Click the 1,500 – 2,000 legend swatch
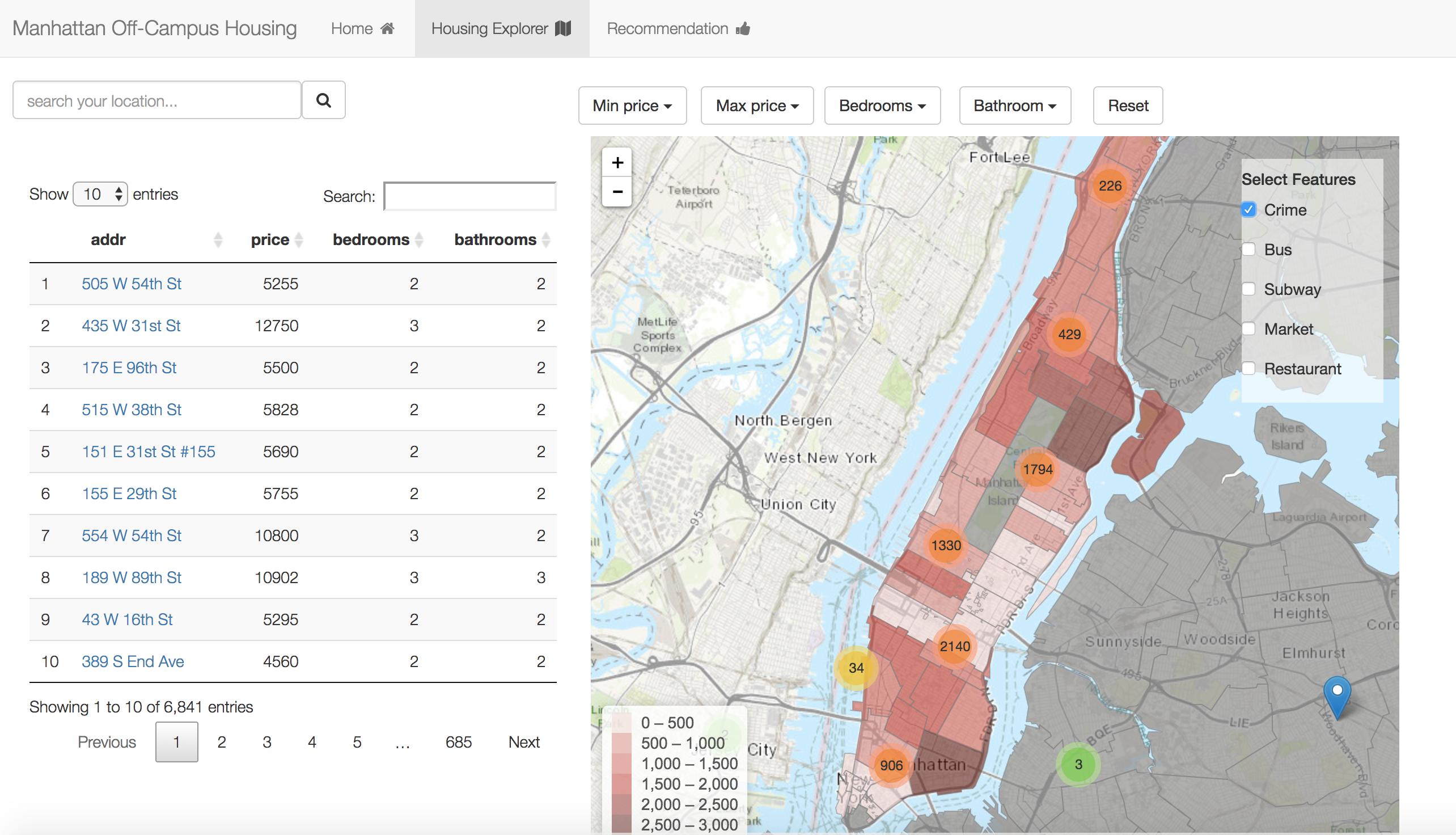Viewport: 1456px width, 835px height. click(621, 783)
